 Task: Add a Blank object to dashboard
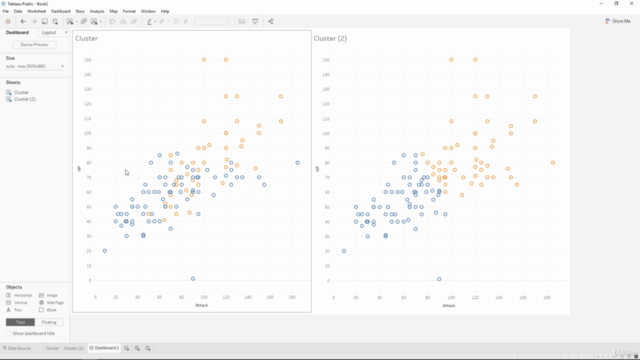point(48,310)
